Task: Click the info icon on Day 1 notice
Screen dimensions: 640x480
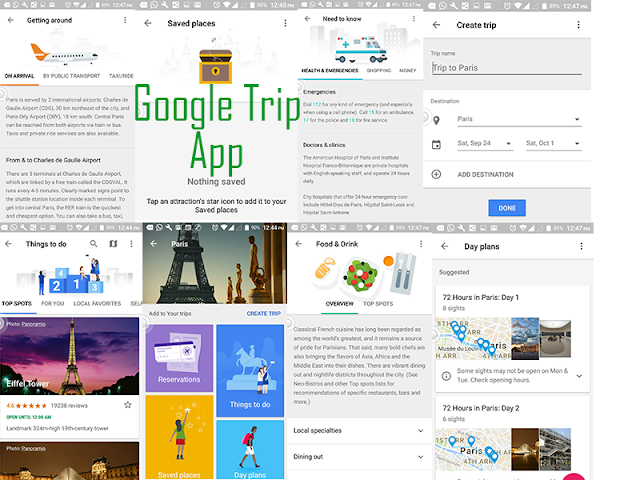Action: click(x=446, y=376)
